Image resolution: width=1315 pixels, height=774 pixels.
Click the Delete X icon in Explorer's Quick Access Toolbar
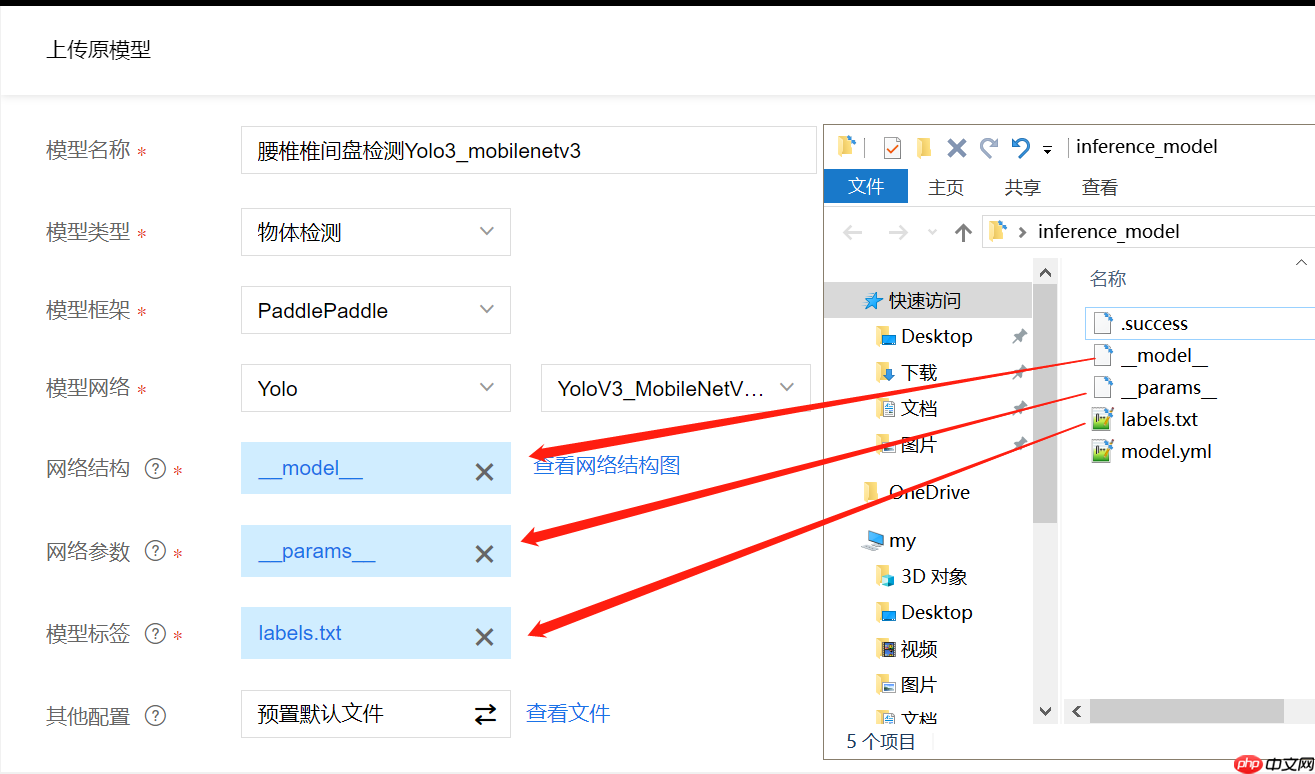[956, 147]
